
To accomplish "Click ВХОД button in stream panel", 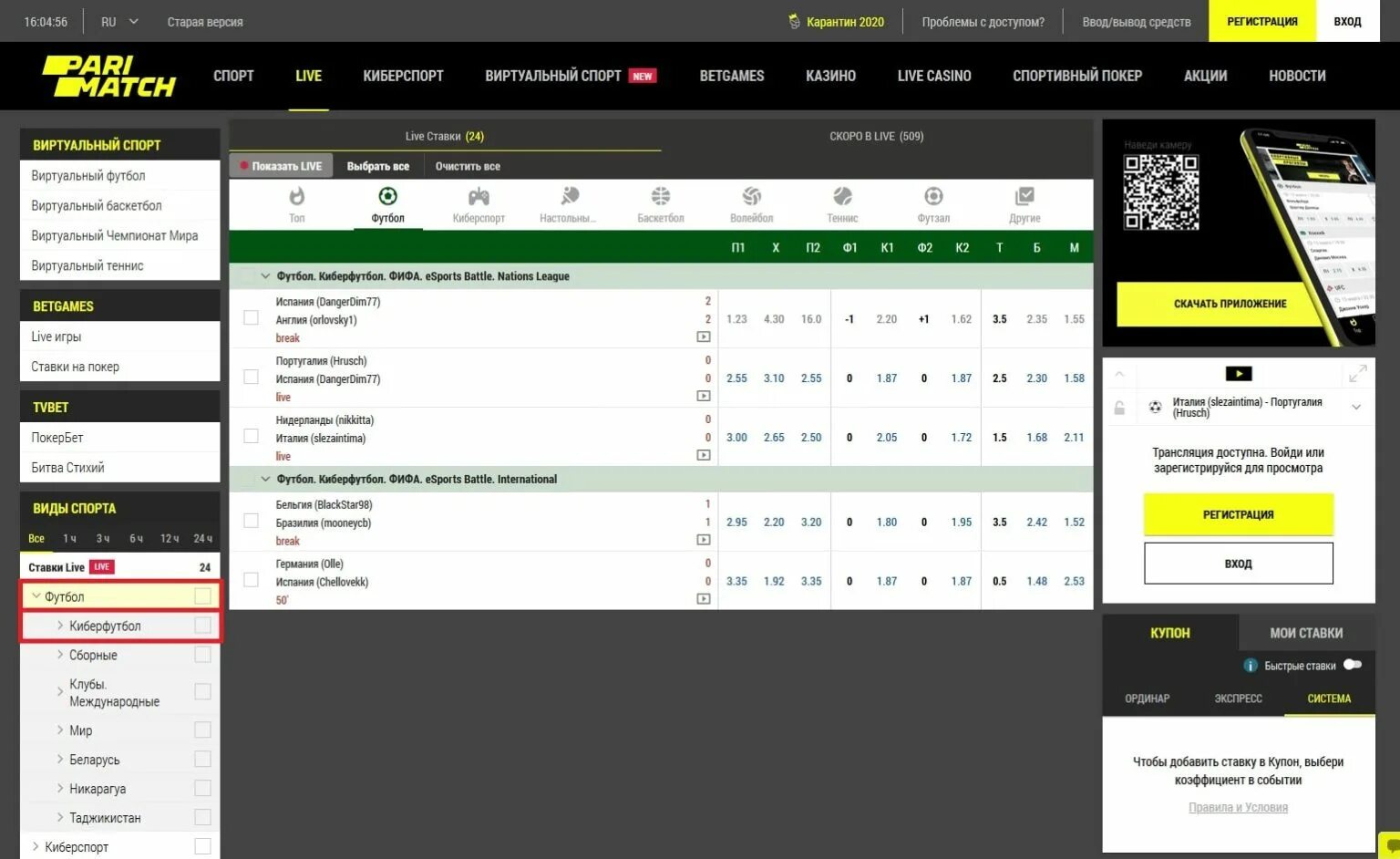I will (1238, 564).
